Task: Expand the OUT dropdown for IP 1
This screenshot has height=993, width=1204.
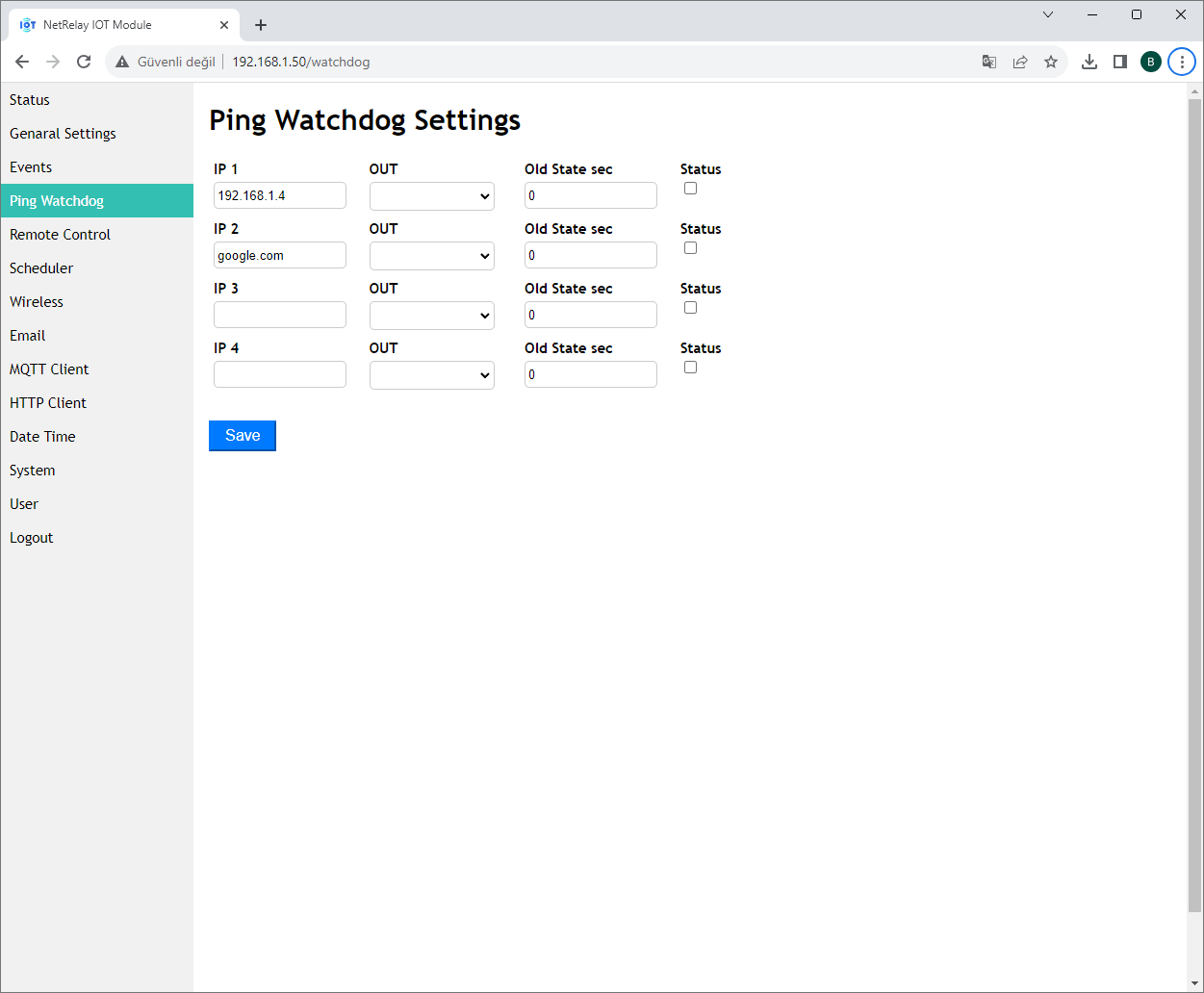Action: [x=431, y=196]
